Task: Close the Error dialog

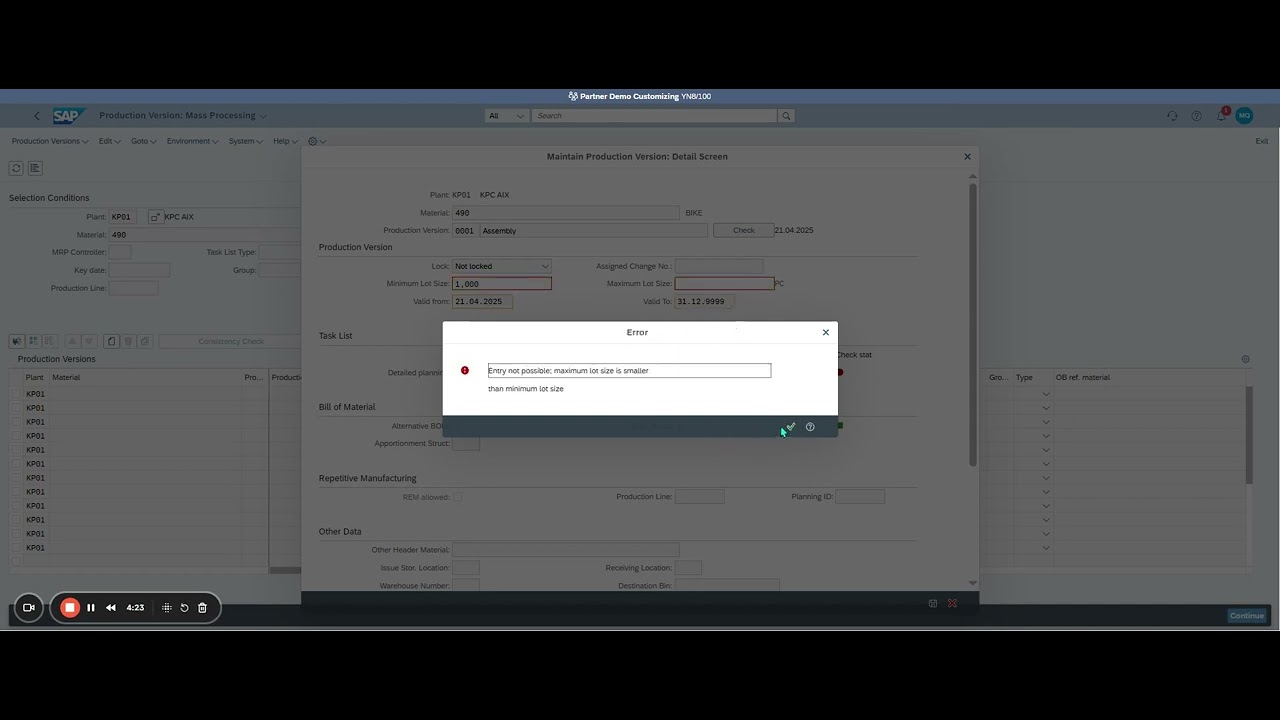Action: point(826,332)
